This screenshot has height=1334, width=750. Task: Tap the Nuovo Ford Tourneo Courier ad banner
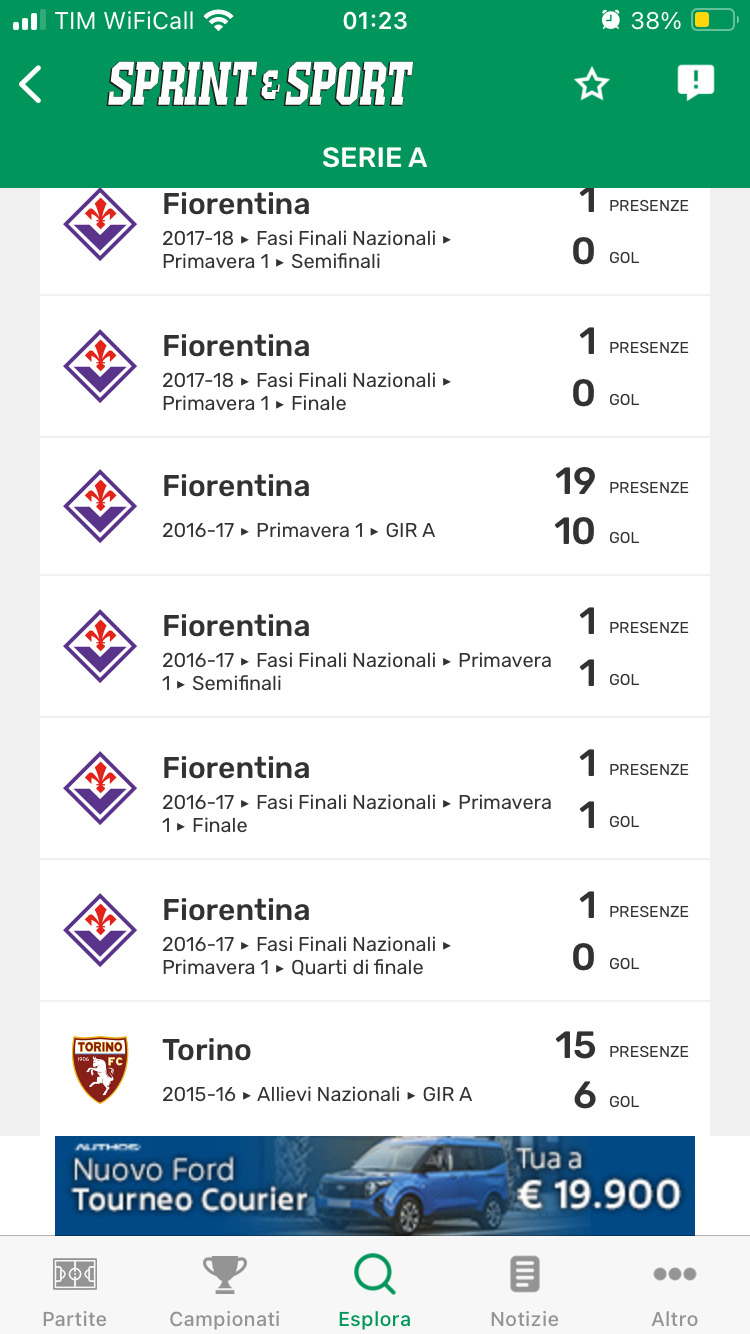pos(375,1185)
